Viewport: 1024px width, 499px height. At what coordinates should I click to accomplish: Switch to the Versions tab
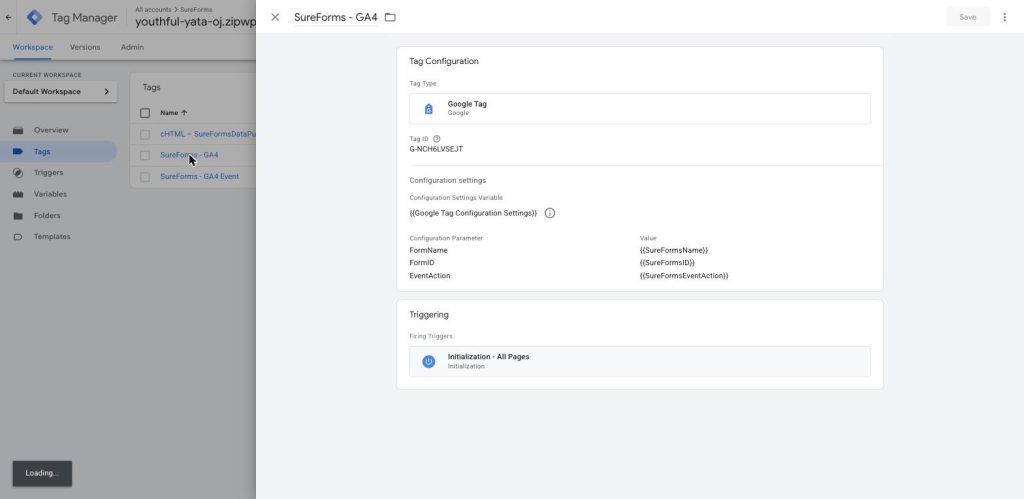pos(85,47)
